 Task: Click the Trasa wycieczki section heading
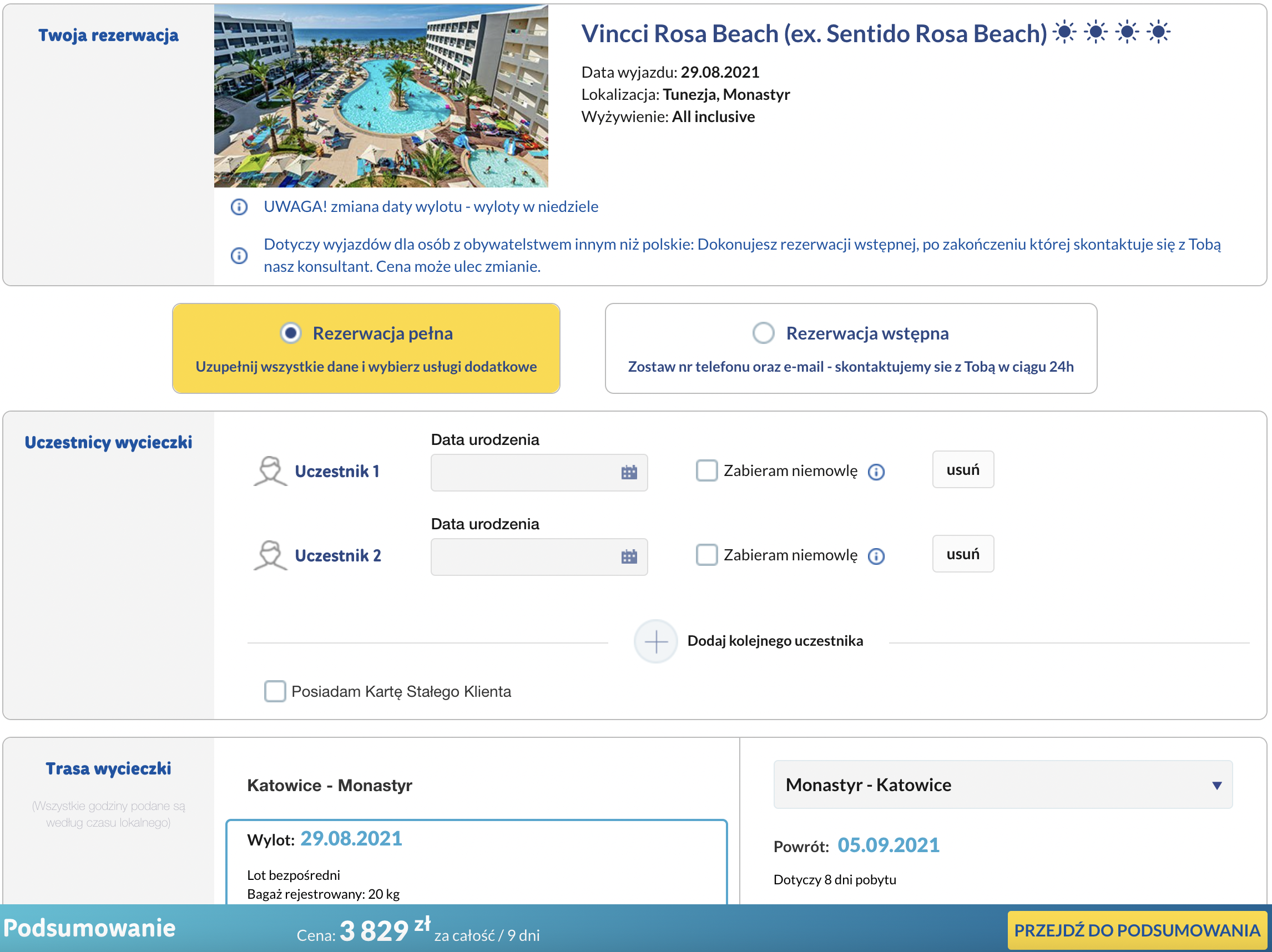[x=108, y=768]
